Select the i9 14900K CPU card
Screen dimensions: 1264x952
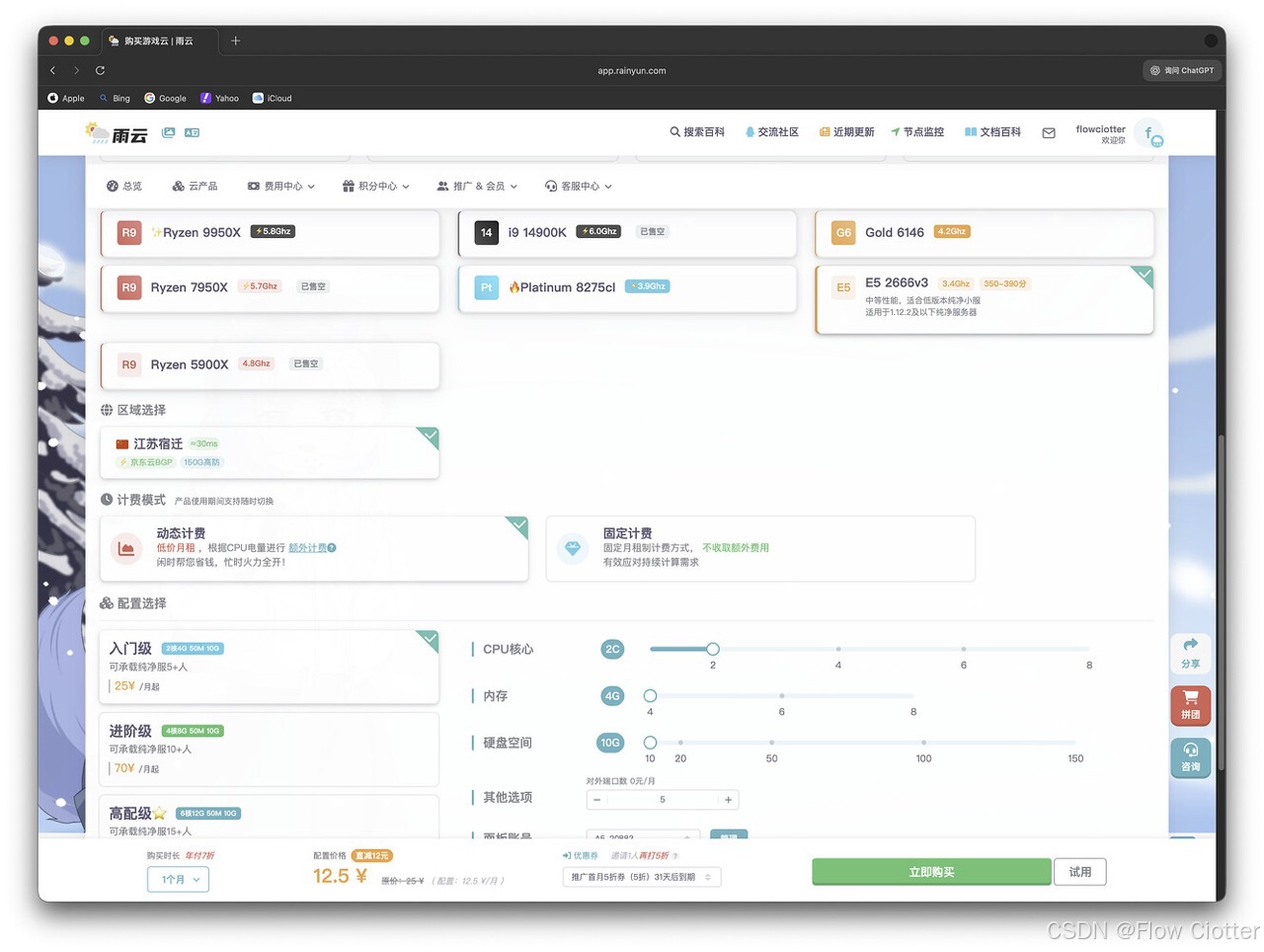pyautogui.click(x=627, y=233)
